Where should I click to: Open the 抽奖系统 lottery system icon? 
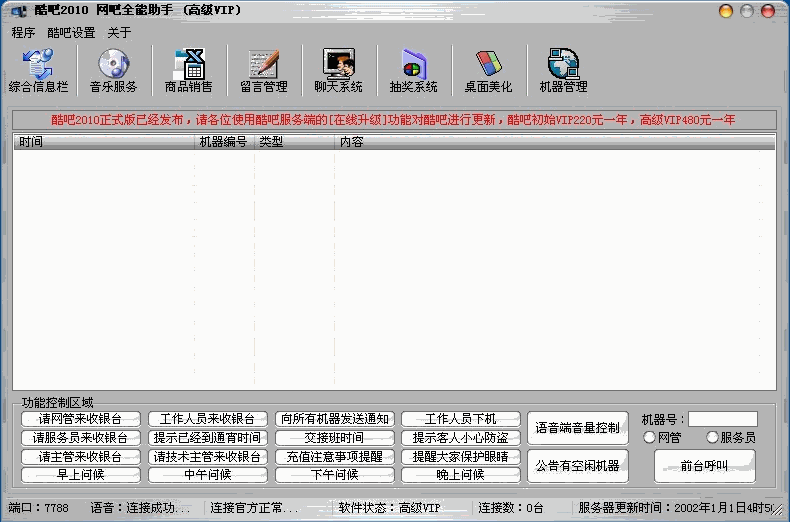coord(414,71)
